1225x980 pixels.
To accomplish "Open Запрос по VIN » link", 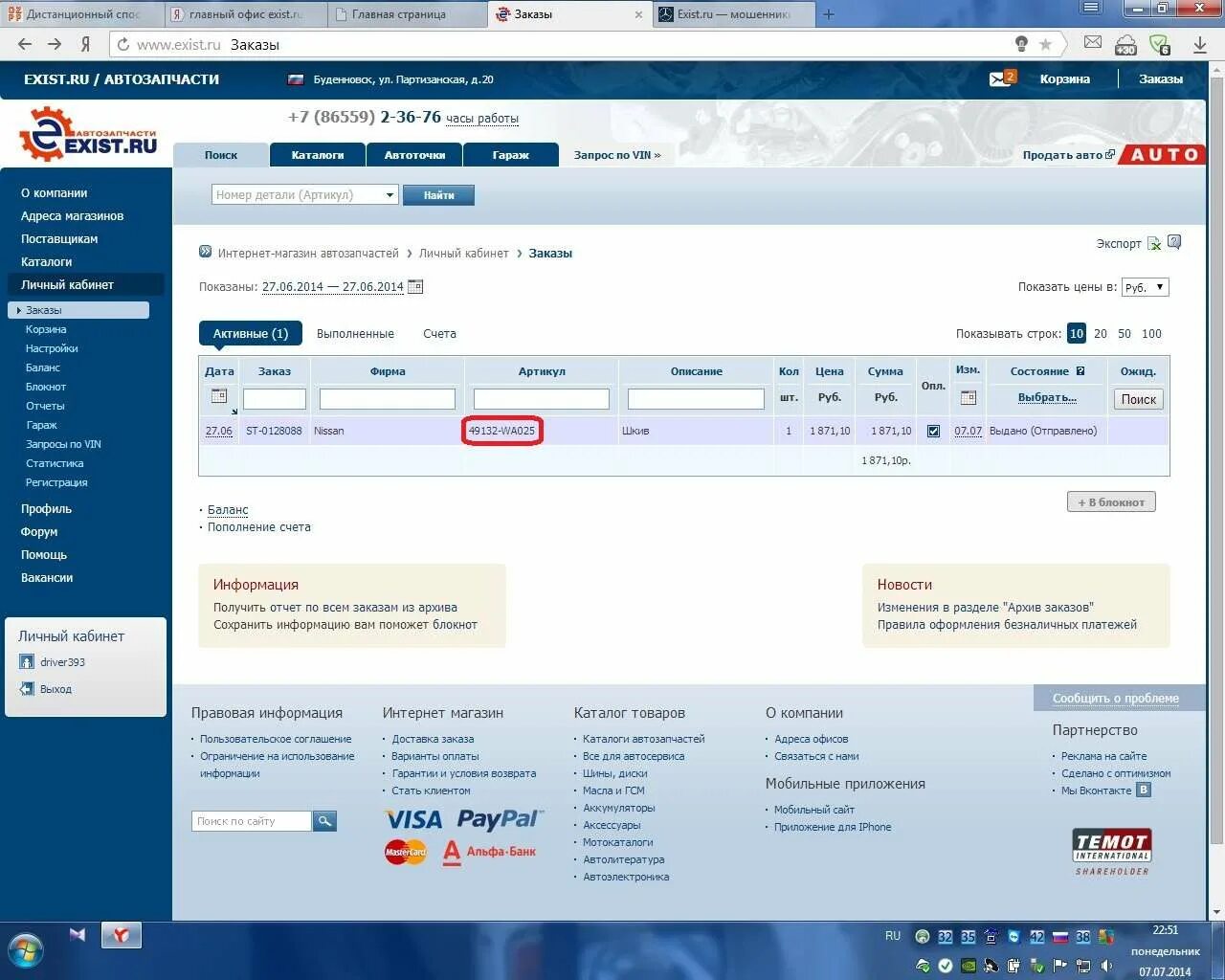I will point(617,155).
